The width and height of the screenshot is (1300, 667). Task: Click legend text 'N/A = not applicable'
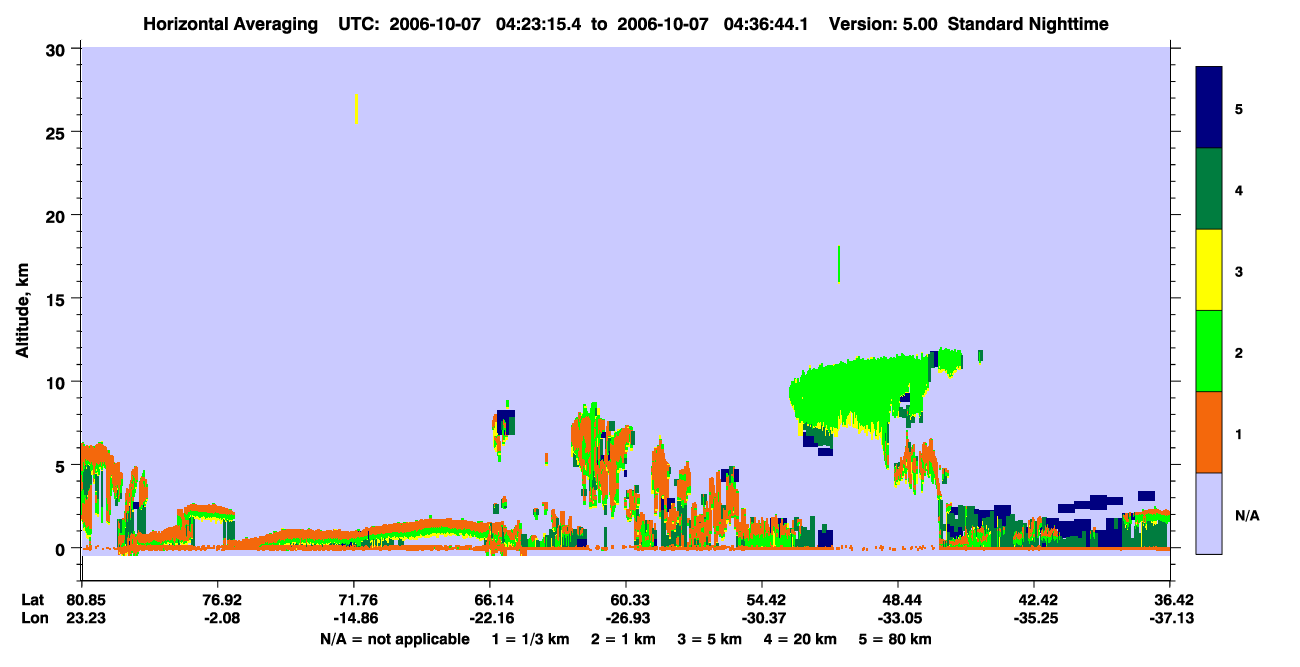coord(394,639)
